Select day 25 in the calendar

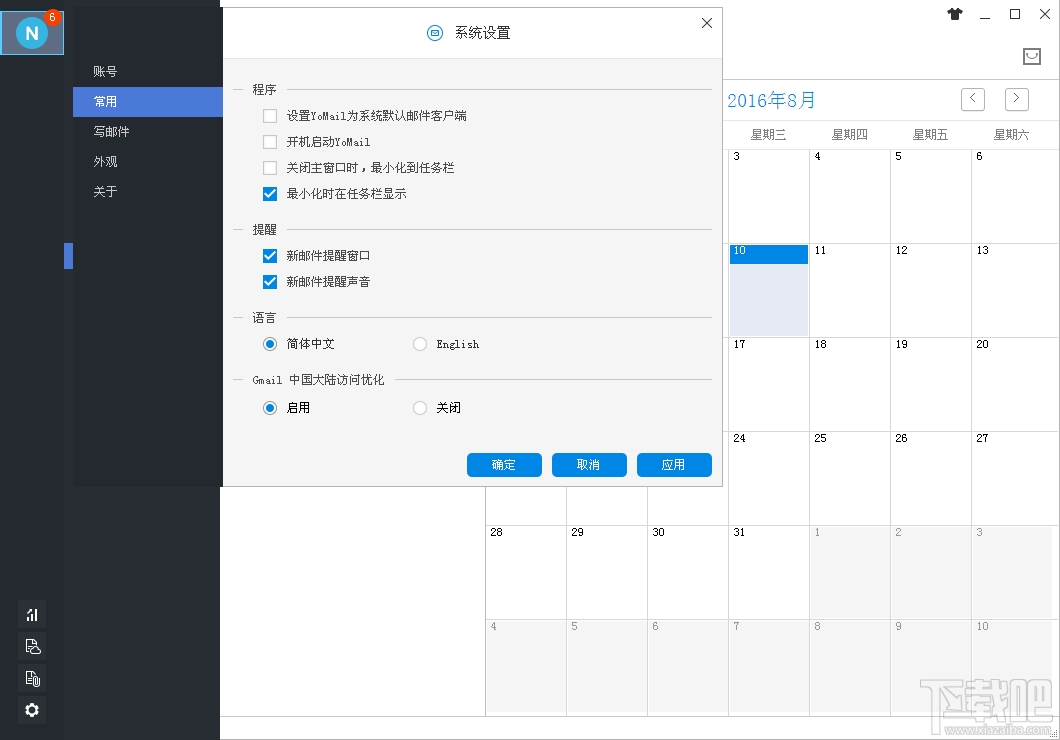tap(850, 478)
